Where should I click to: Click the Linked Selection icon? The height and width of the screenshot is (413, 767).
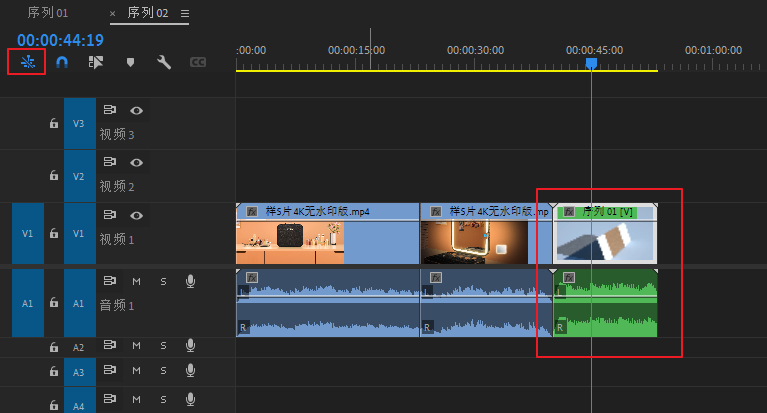pyautogui.click(x=96, y=62)
